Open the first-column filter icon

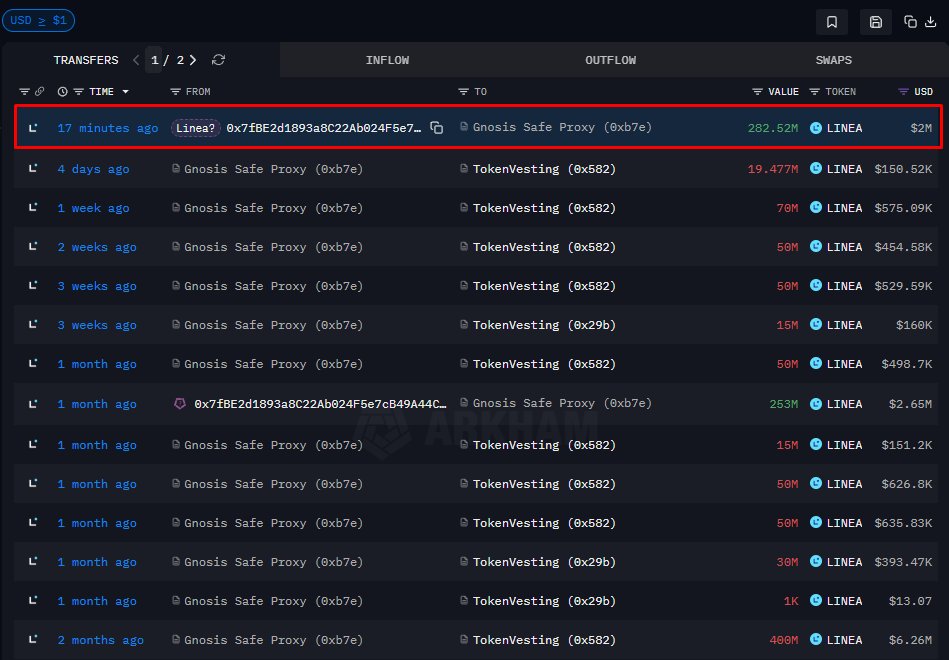24,91
